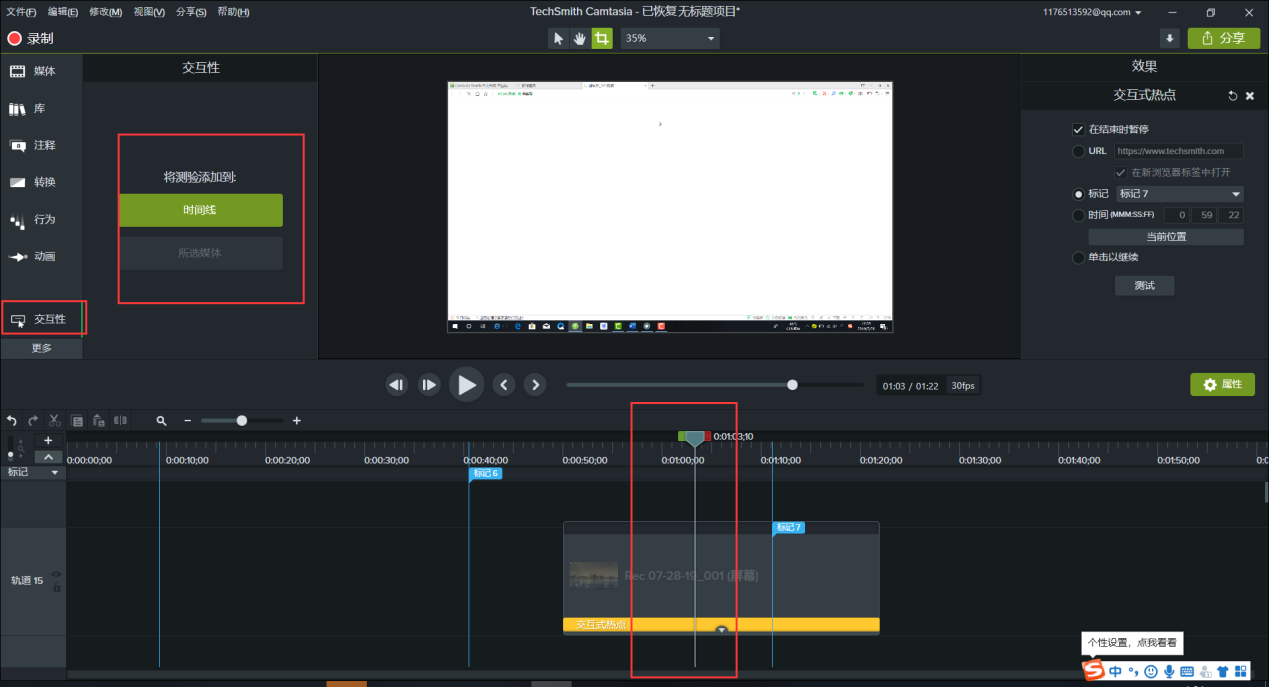Screen dimensions: 1269x687
Task: Click the URL text field
Action: [1178, 151]
